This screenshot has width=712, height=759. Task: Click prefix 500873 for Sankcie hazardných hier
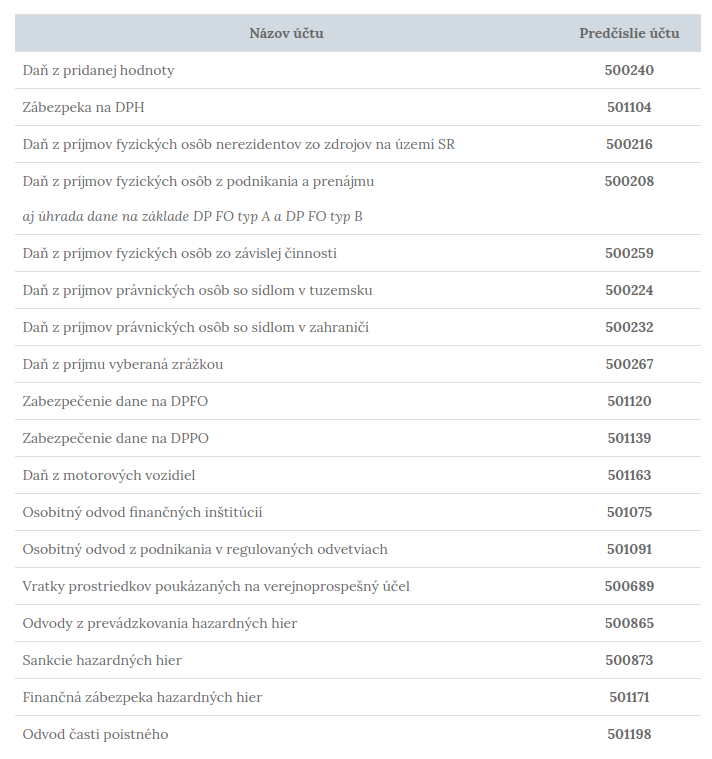click(x=629, y=660)
